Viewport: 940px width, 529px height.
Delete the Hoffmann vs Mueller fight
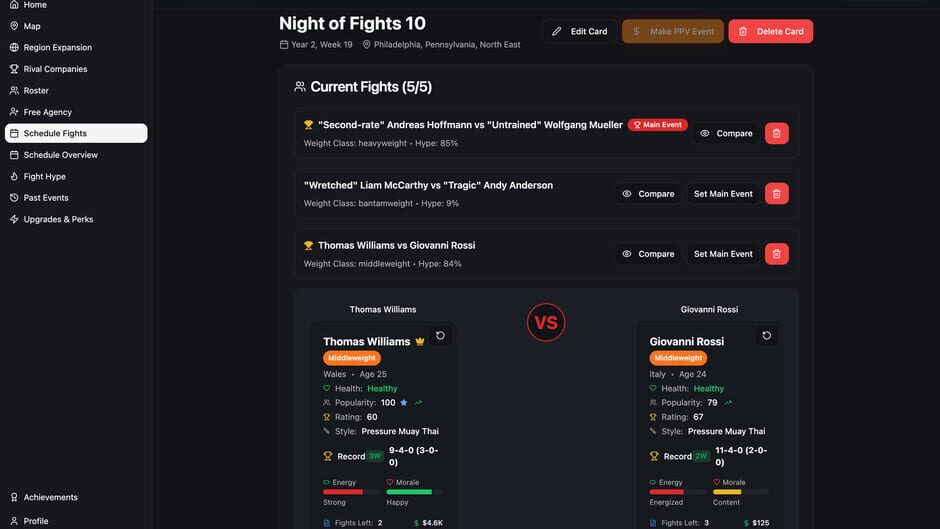[777, 133]
